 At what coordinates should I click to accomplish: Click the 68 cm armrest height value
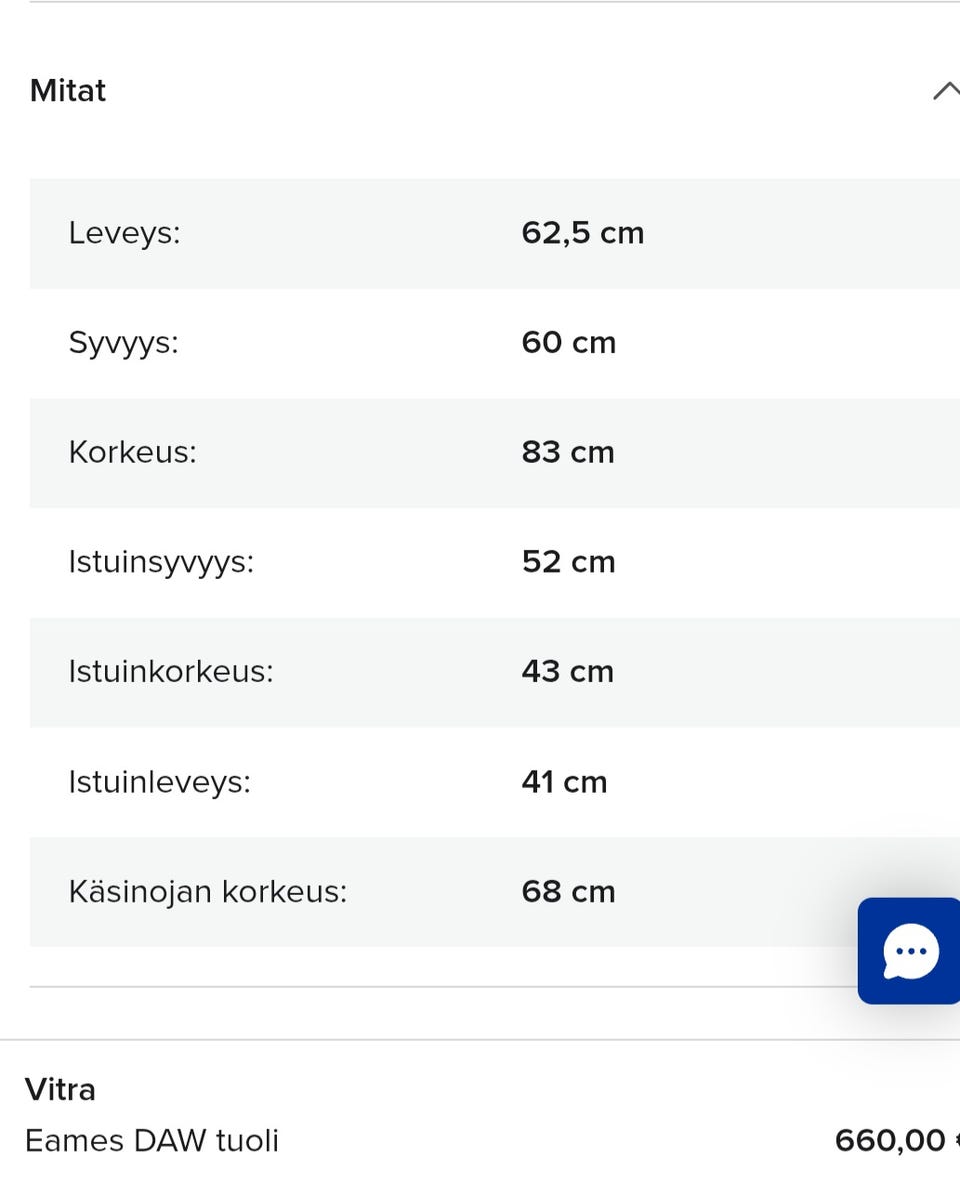(568, 891)
